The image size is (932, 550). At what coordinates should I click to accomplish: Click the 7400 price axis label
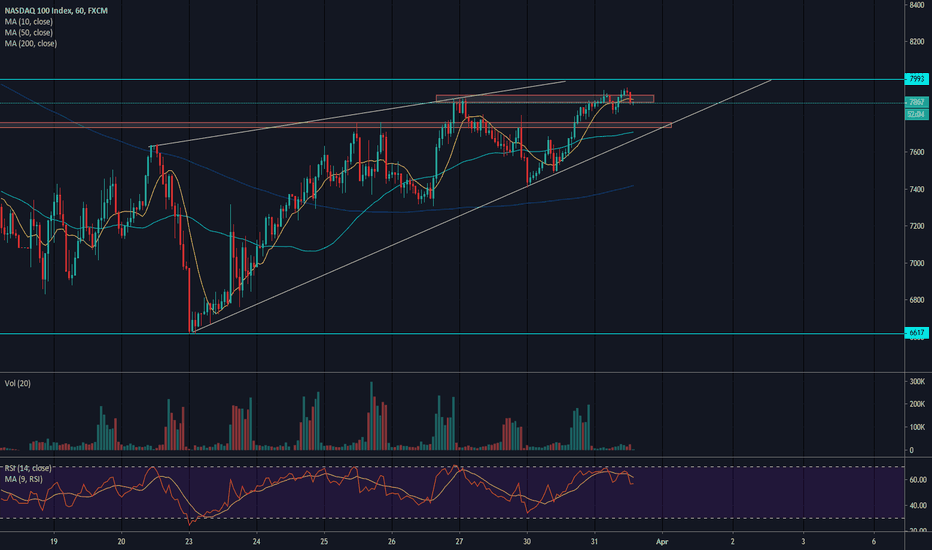[916, 189]
